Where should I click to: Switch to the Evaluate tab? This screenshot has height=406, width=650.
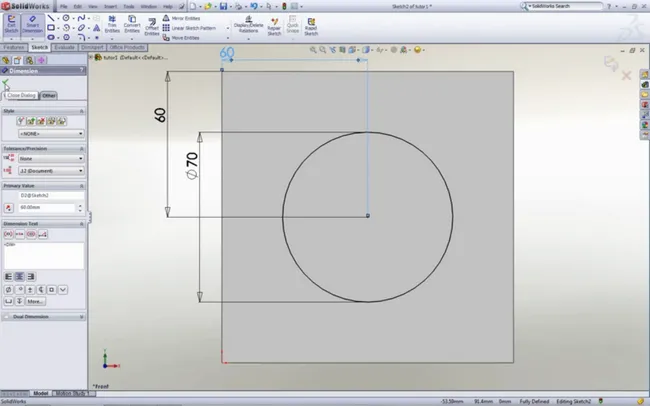click(x=64, y=48)
